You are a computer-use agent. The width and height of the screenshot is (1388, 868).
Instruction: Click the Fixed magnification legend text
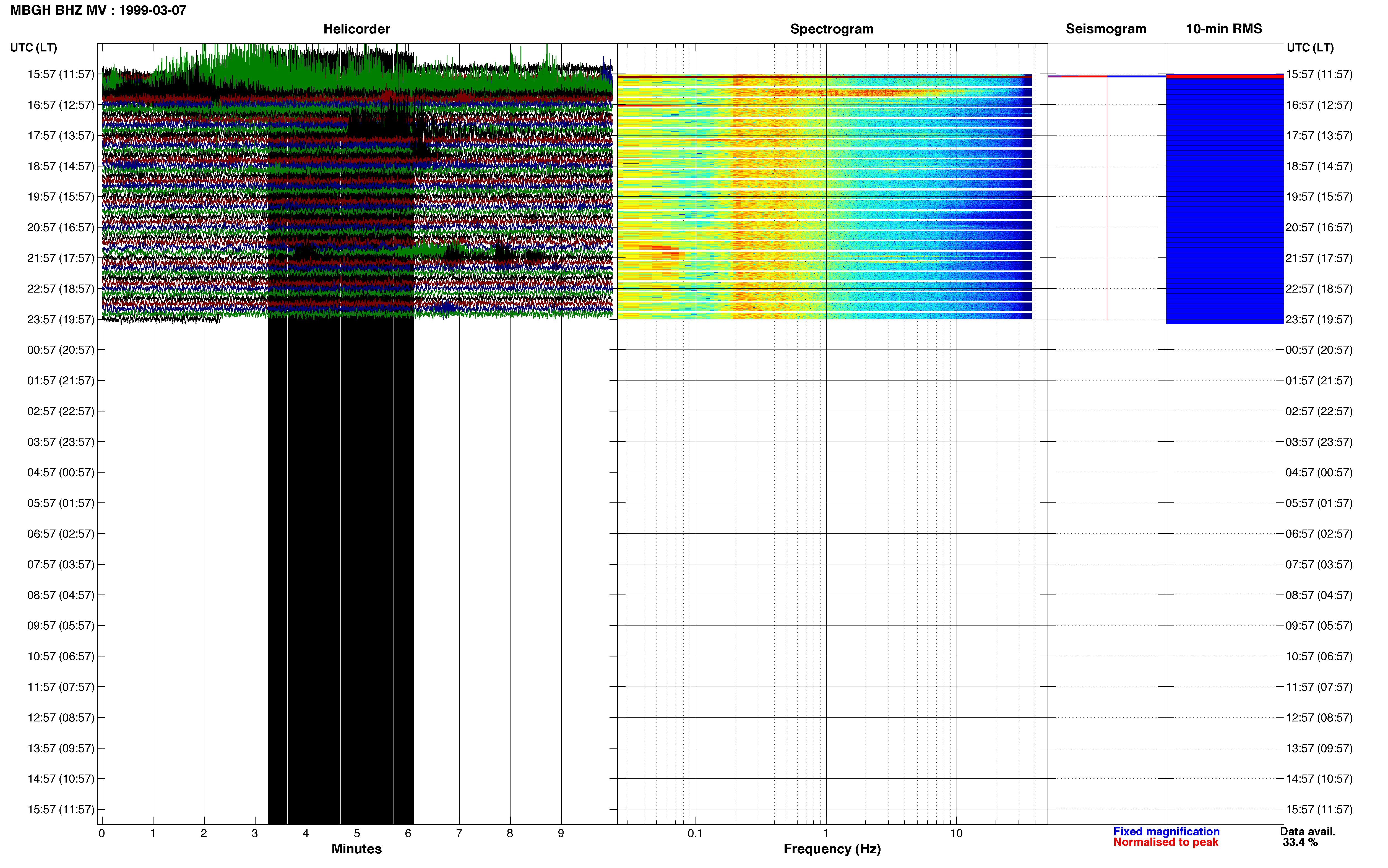click(1166, 831)
